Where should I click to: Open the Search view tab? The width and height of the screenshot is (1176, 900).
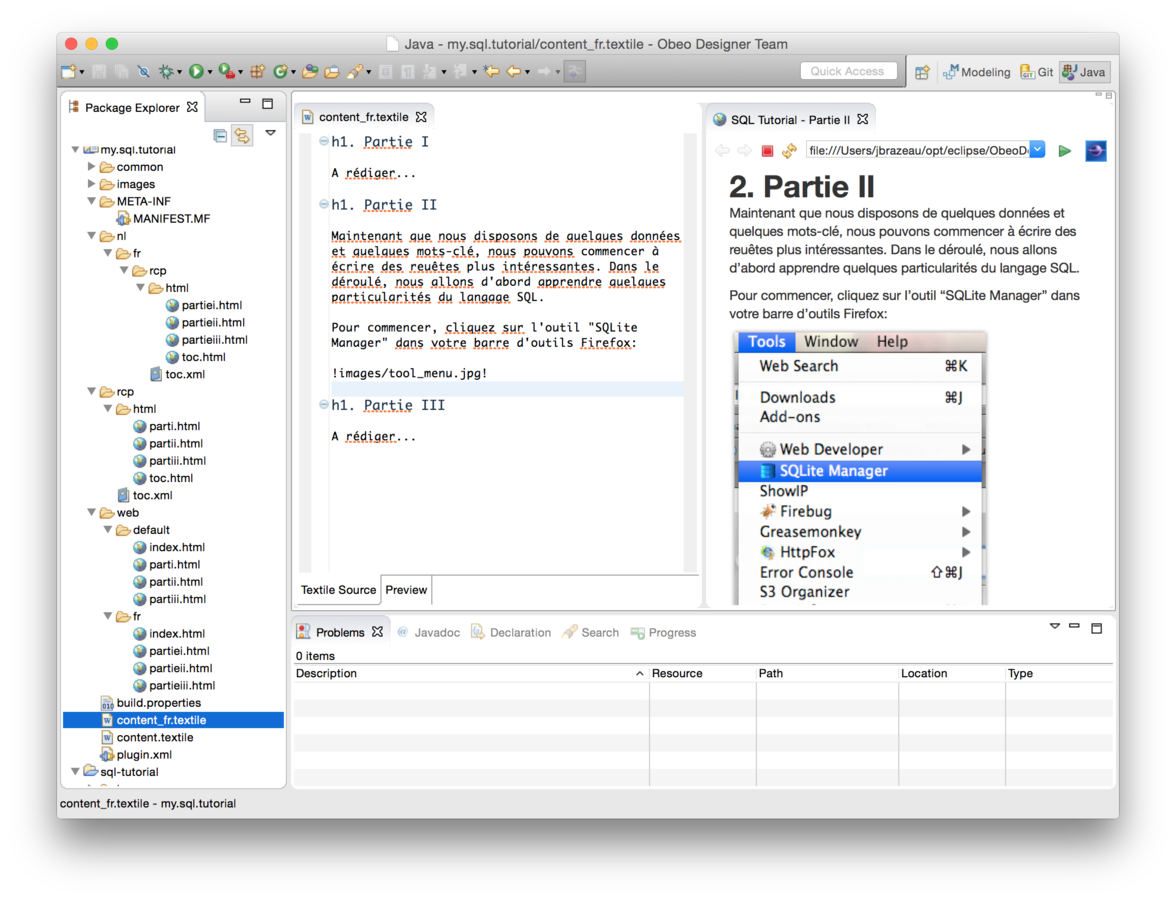click(x=591, y=632)
